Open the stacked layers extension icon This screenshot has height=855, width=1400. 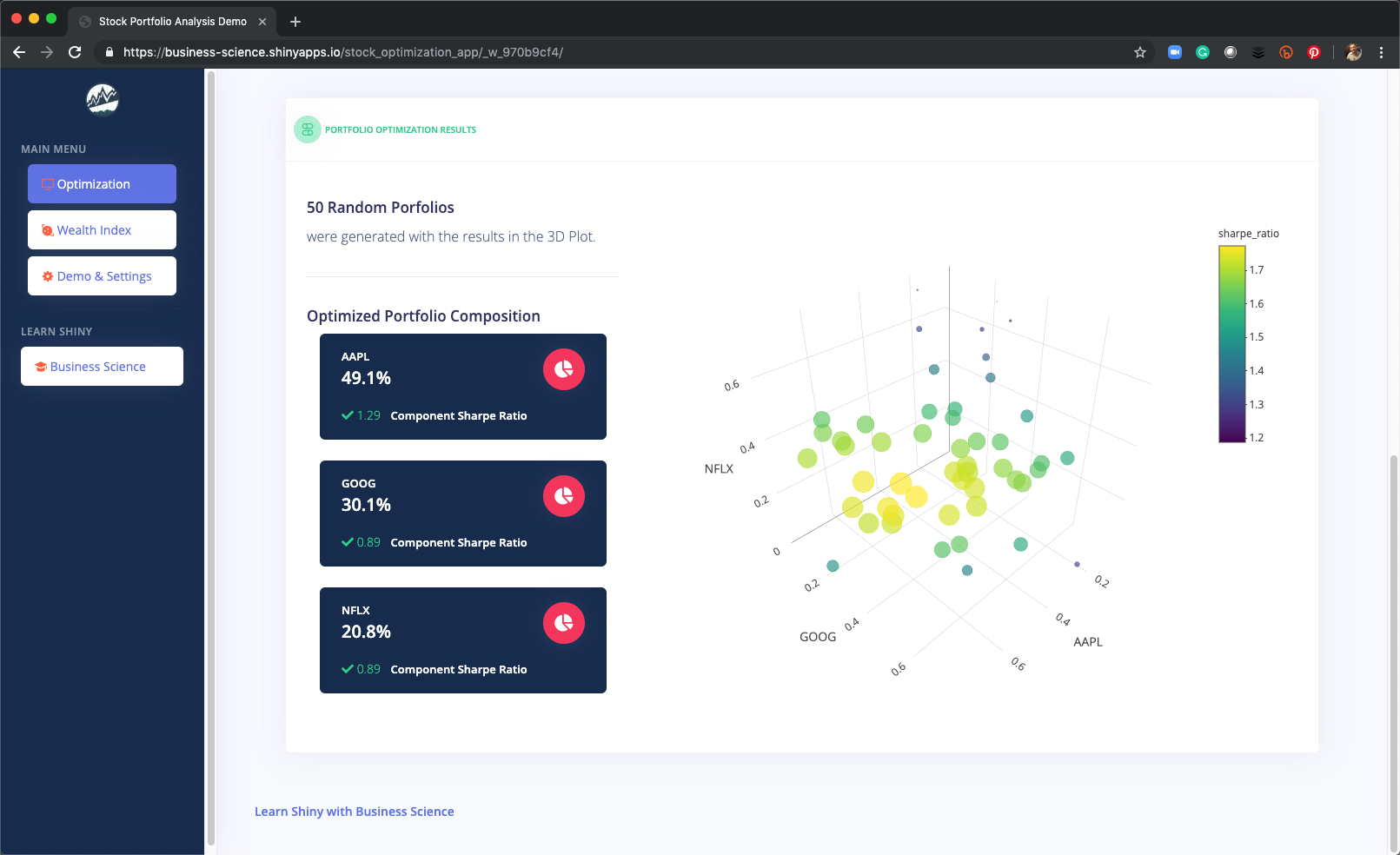tap(1258, 52)
